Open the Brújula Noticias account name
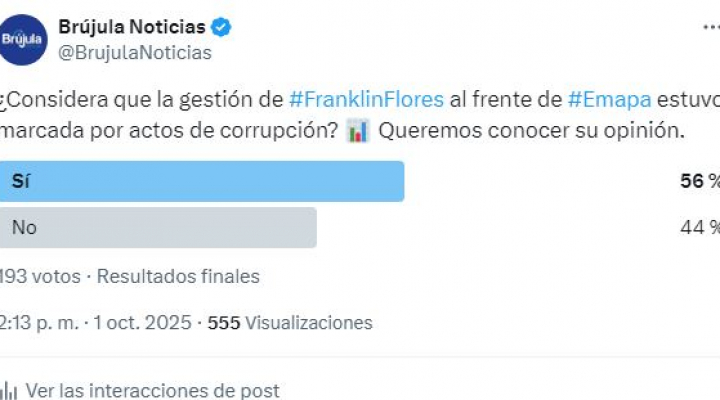The image size is (720, 400). coord(132,27)
